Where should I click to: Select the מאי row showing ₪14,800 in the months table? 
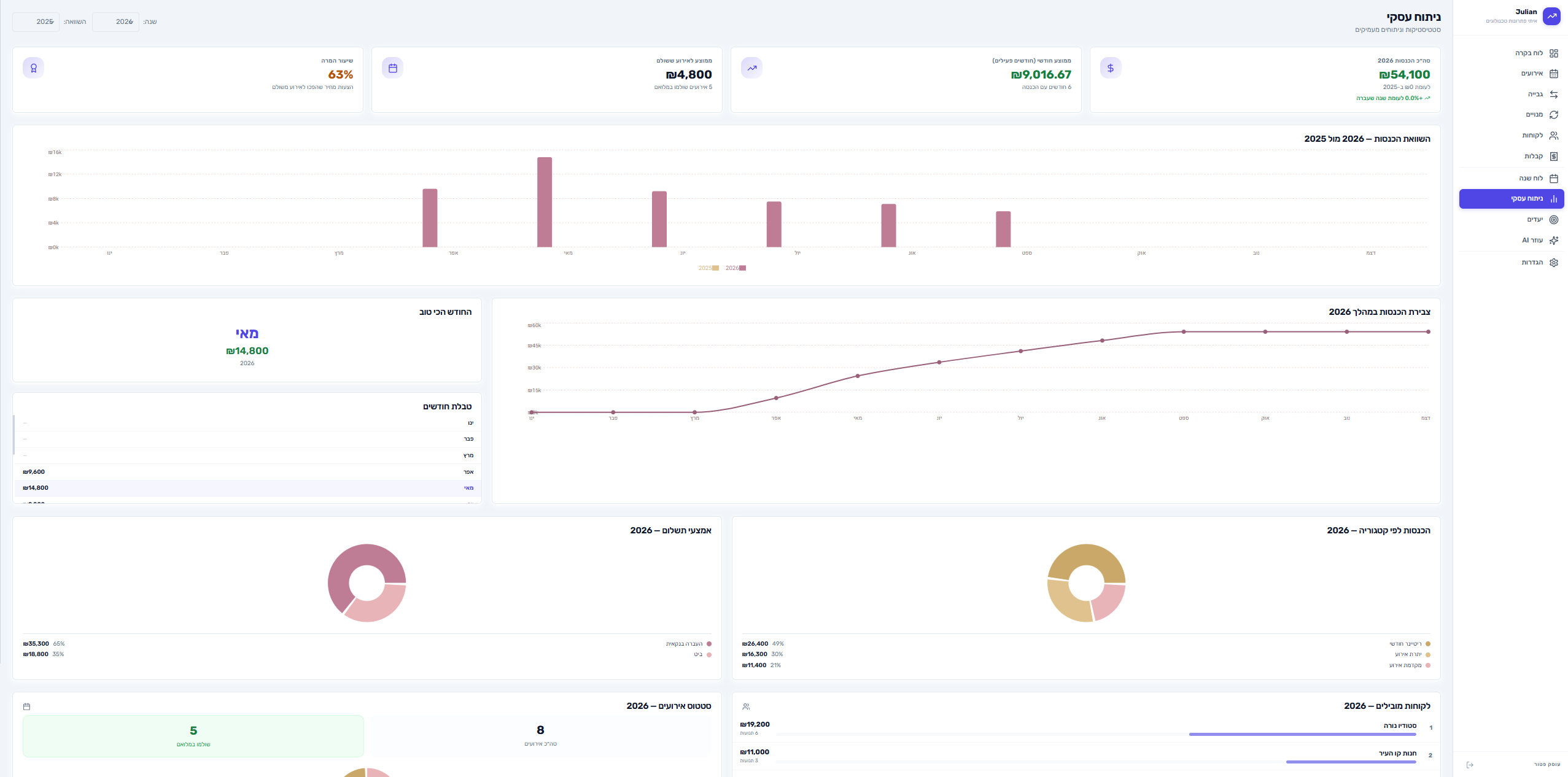pos(248,488)
